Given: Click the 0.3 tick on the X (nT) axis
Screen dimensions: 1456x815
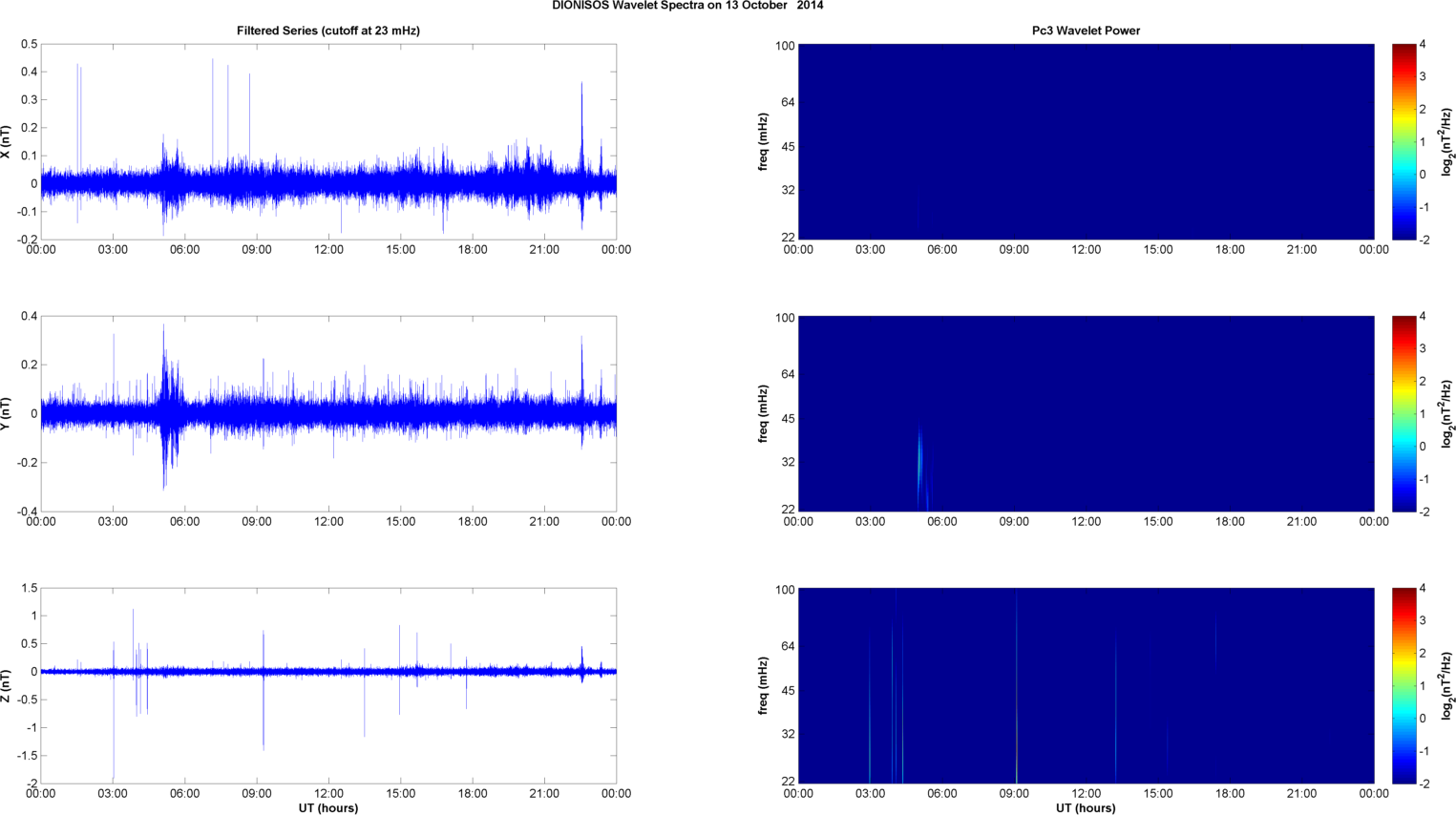Looking at the screenshot, I should coord(29,100).
